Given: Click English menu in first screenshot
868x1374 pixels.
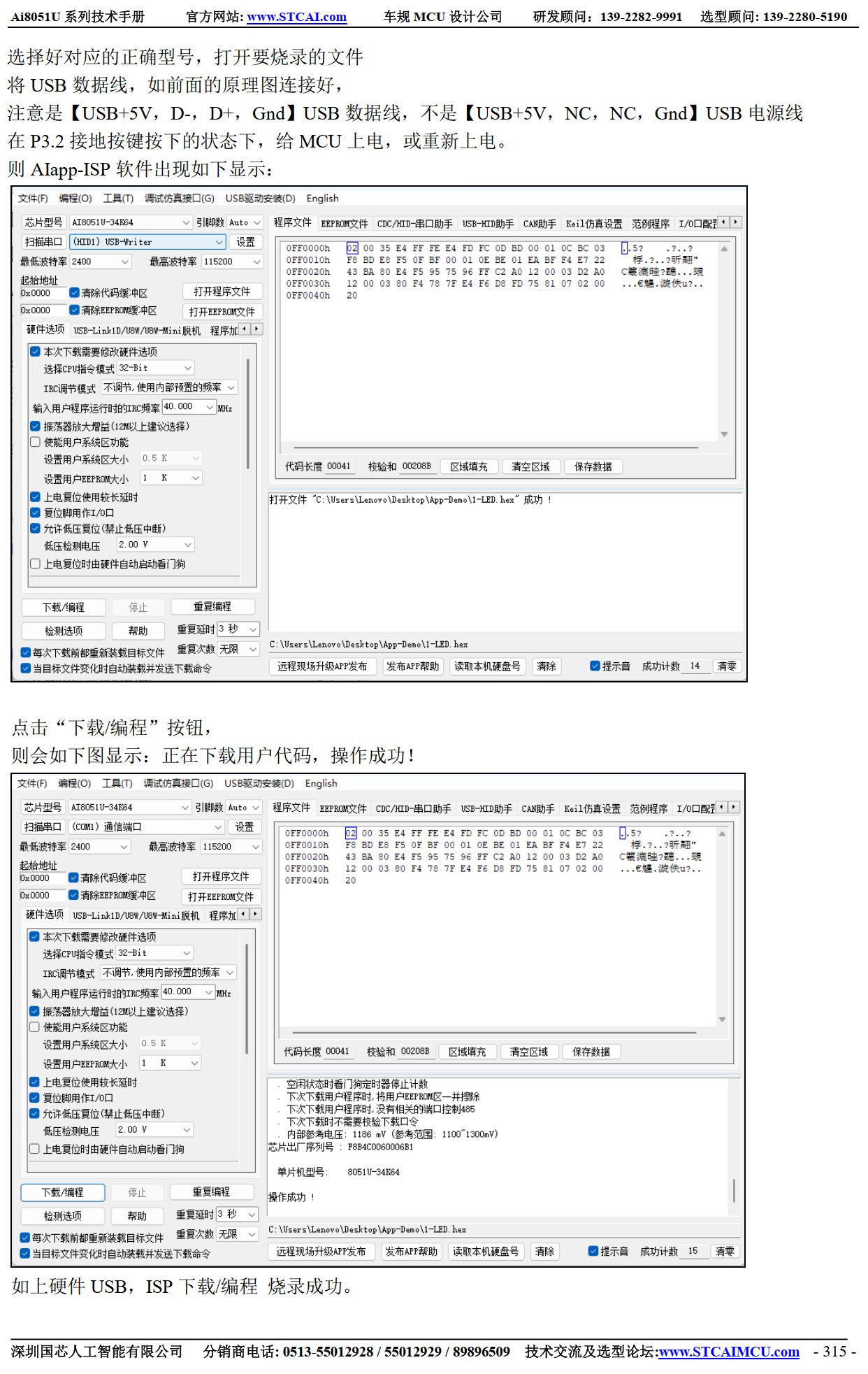Looking at the screenshot, I should 322,199.
